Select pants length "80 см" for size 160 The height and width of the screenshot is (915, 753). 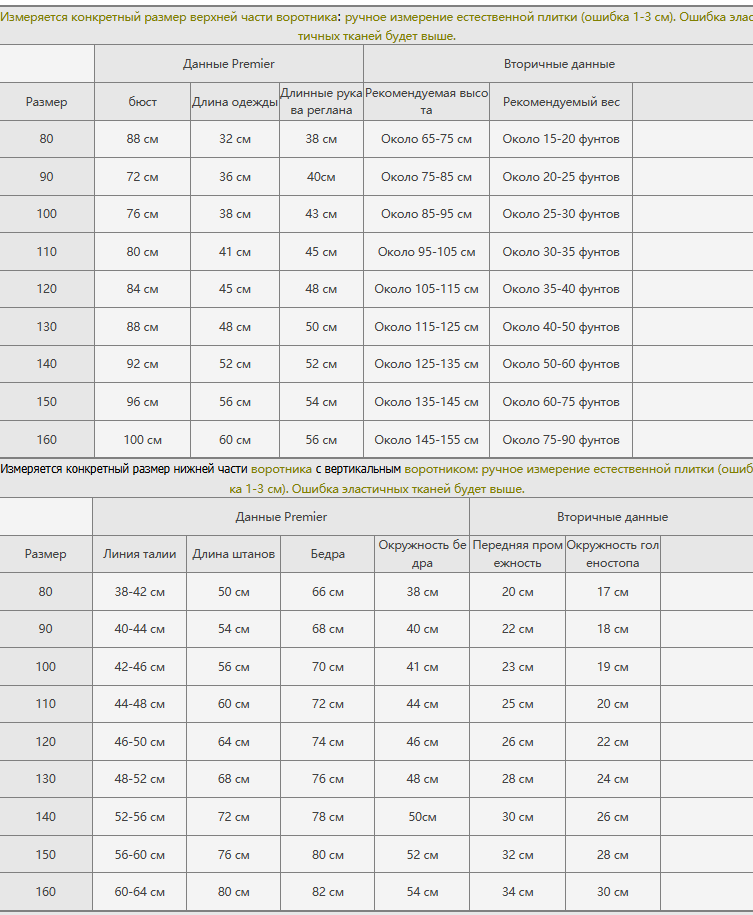233,892
